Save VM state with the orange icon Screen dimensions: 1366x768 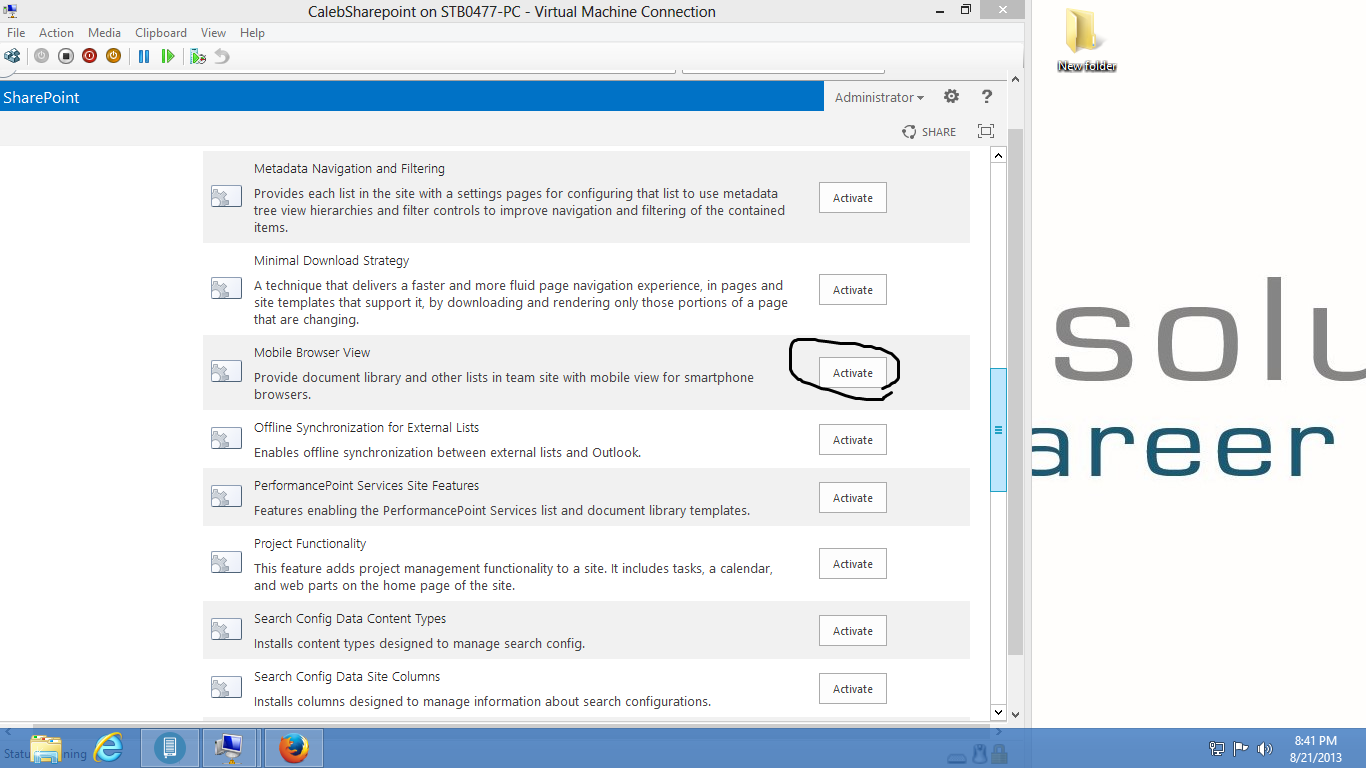pos(113,56)
